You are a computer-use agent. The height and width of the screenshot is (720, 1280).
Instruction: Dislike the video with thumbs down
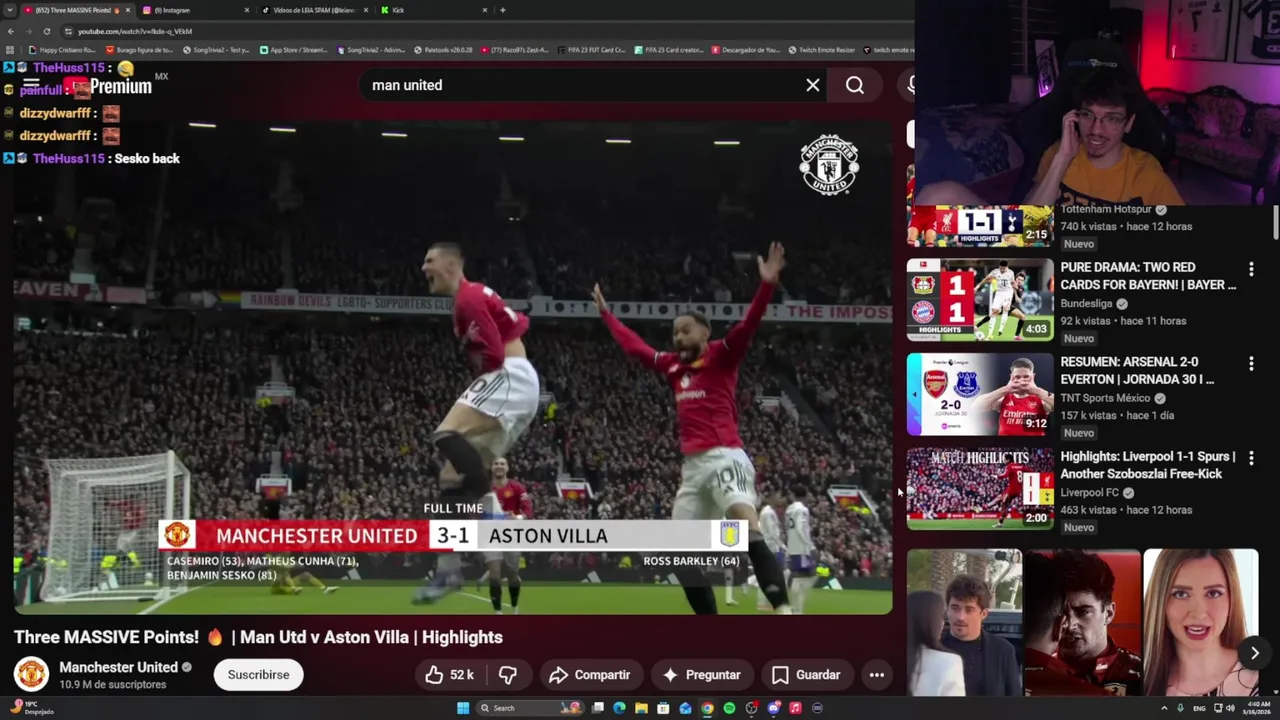click(508, 675)
